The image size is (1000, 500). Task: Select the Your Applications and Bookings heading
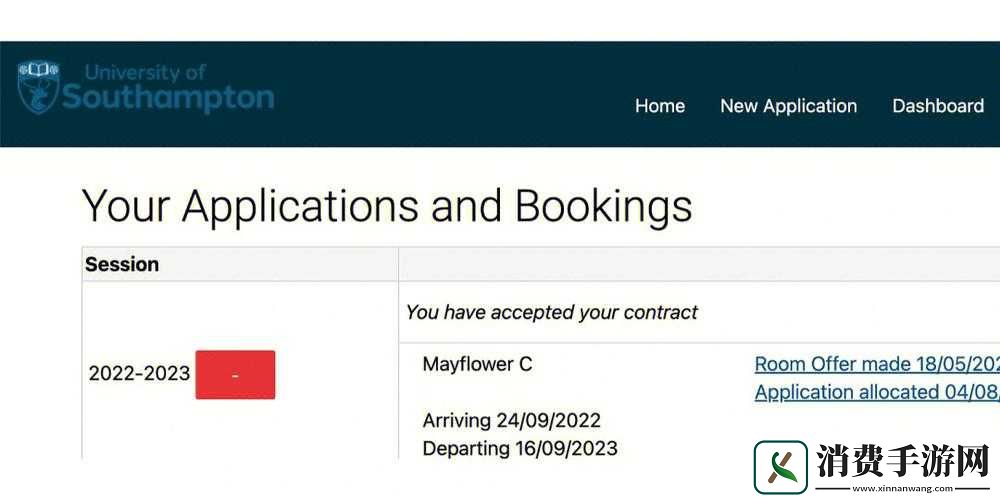tap(387, 207)
